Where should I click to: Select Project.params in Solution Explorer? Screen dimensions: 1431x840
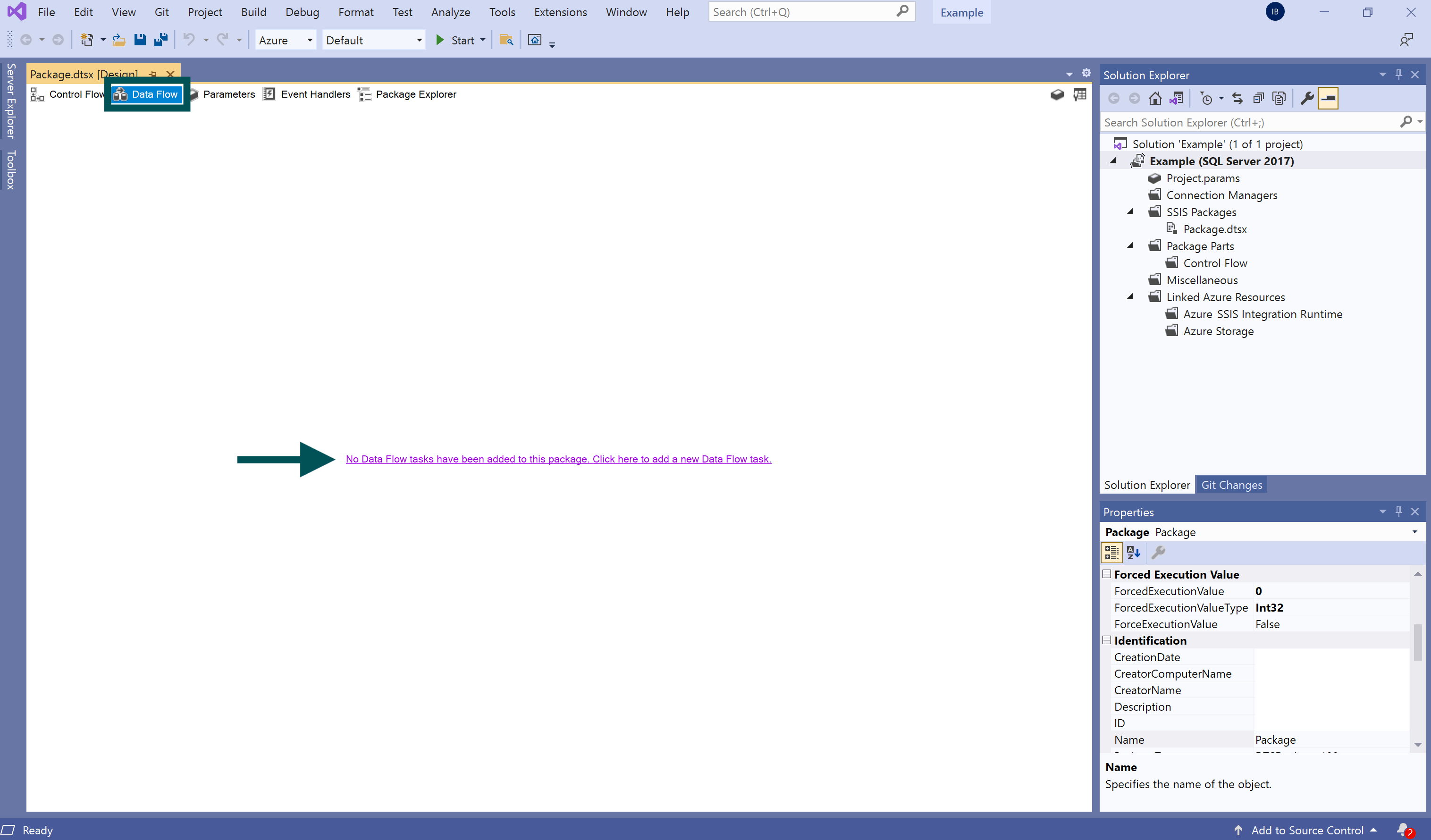pos(1203,178)
